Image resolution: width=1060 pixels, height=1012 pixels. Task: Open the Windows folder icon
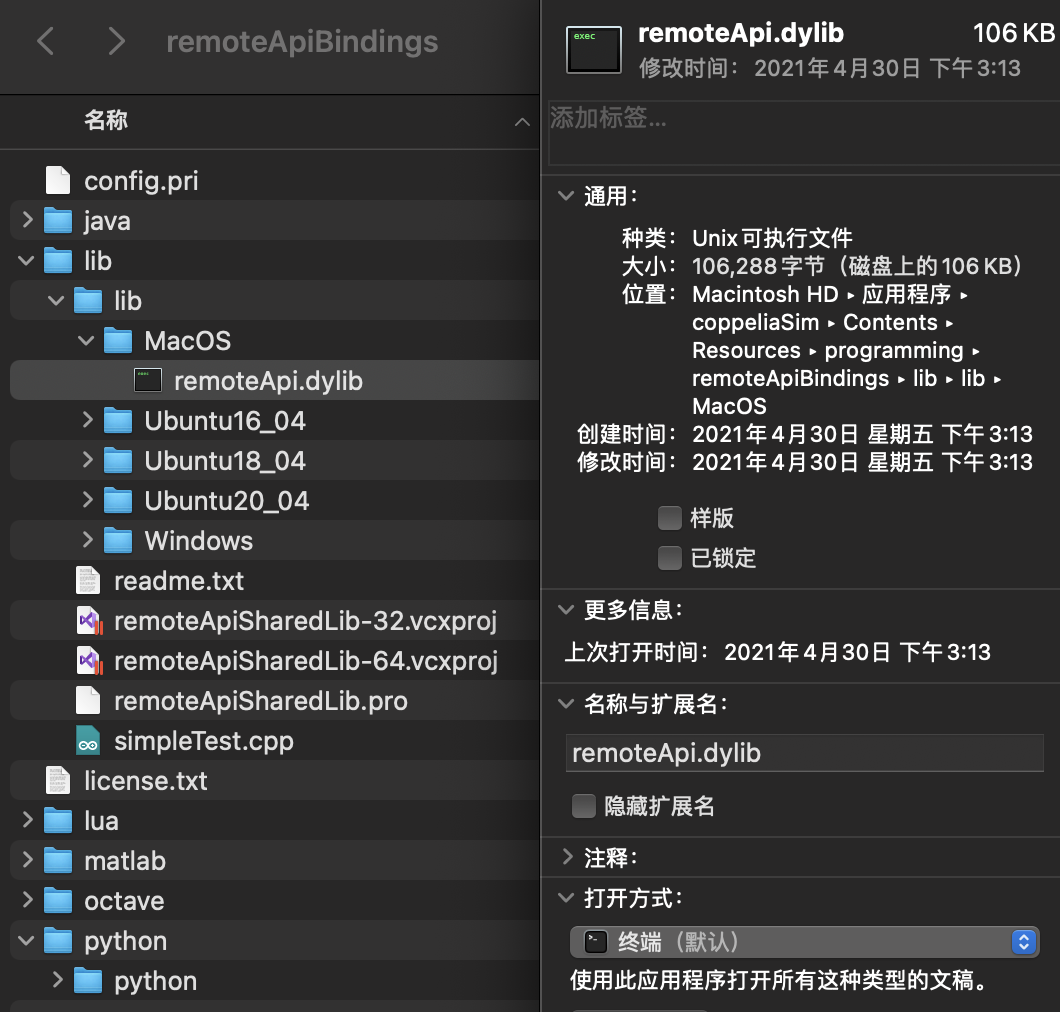tap(118, 540)
